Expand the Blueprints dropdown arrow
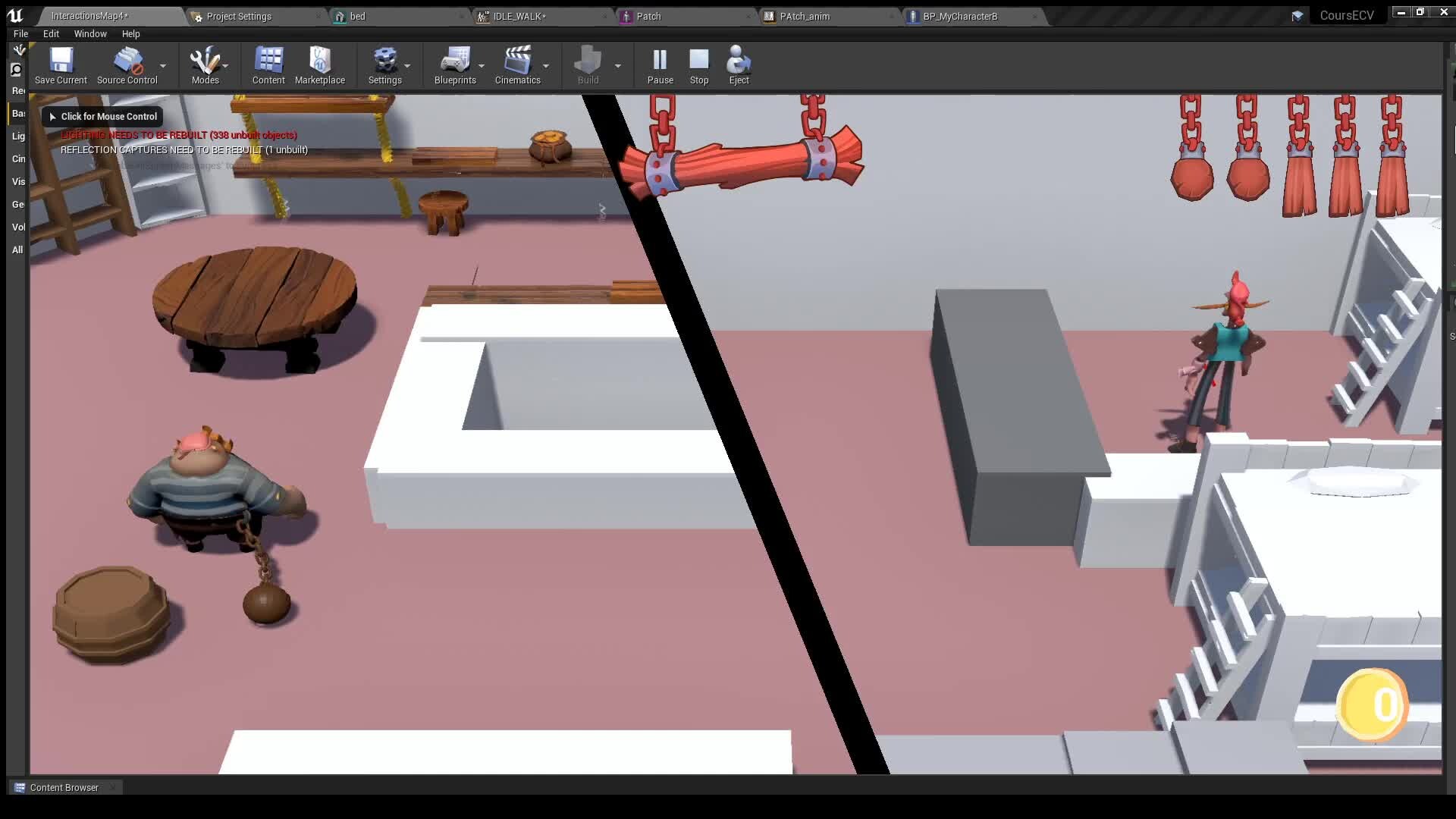 (x=481, y=66)
